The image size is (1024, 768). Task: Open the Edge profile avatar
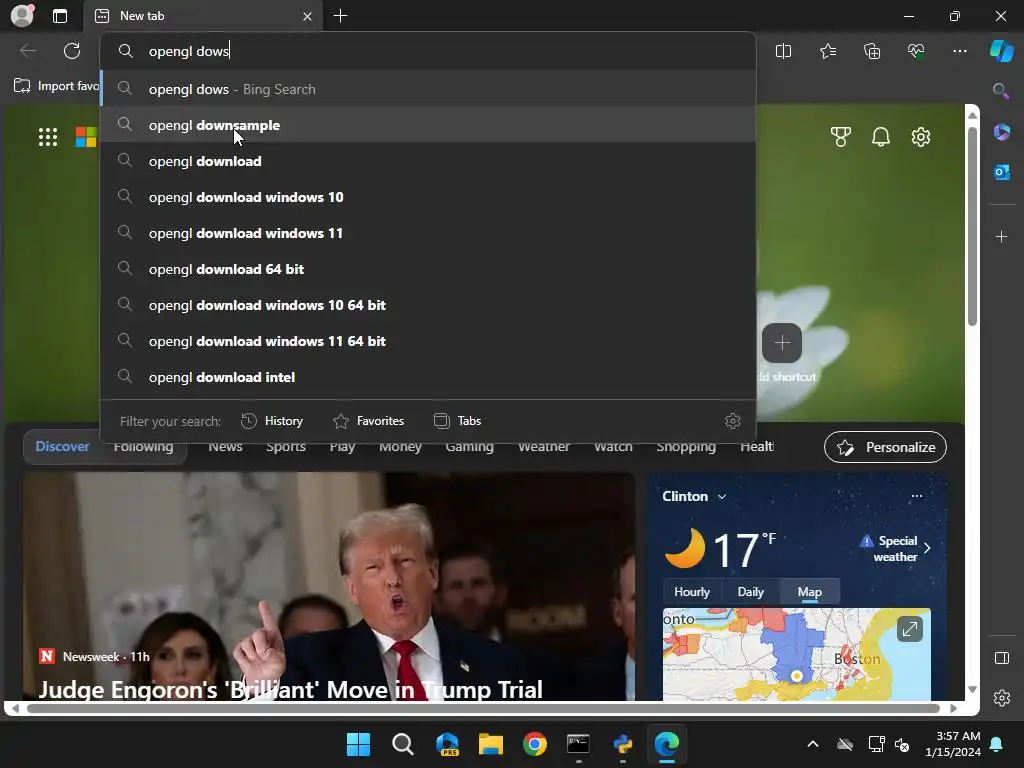(x=22, y=16)
